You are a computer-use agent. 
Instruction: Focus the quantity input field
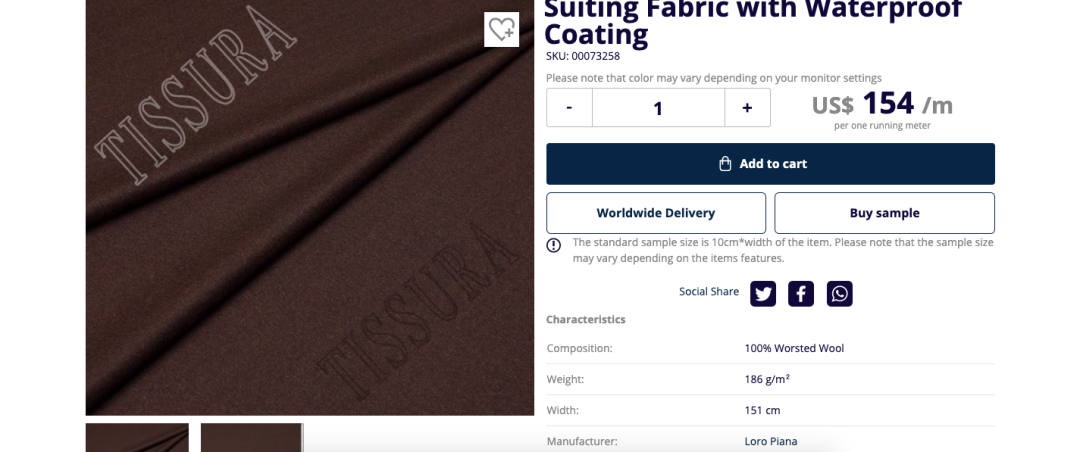pos(658,107)
